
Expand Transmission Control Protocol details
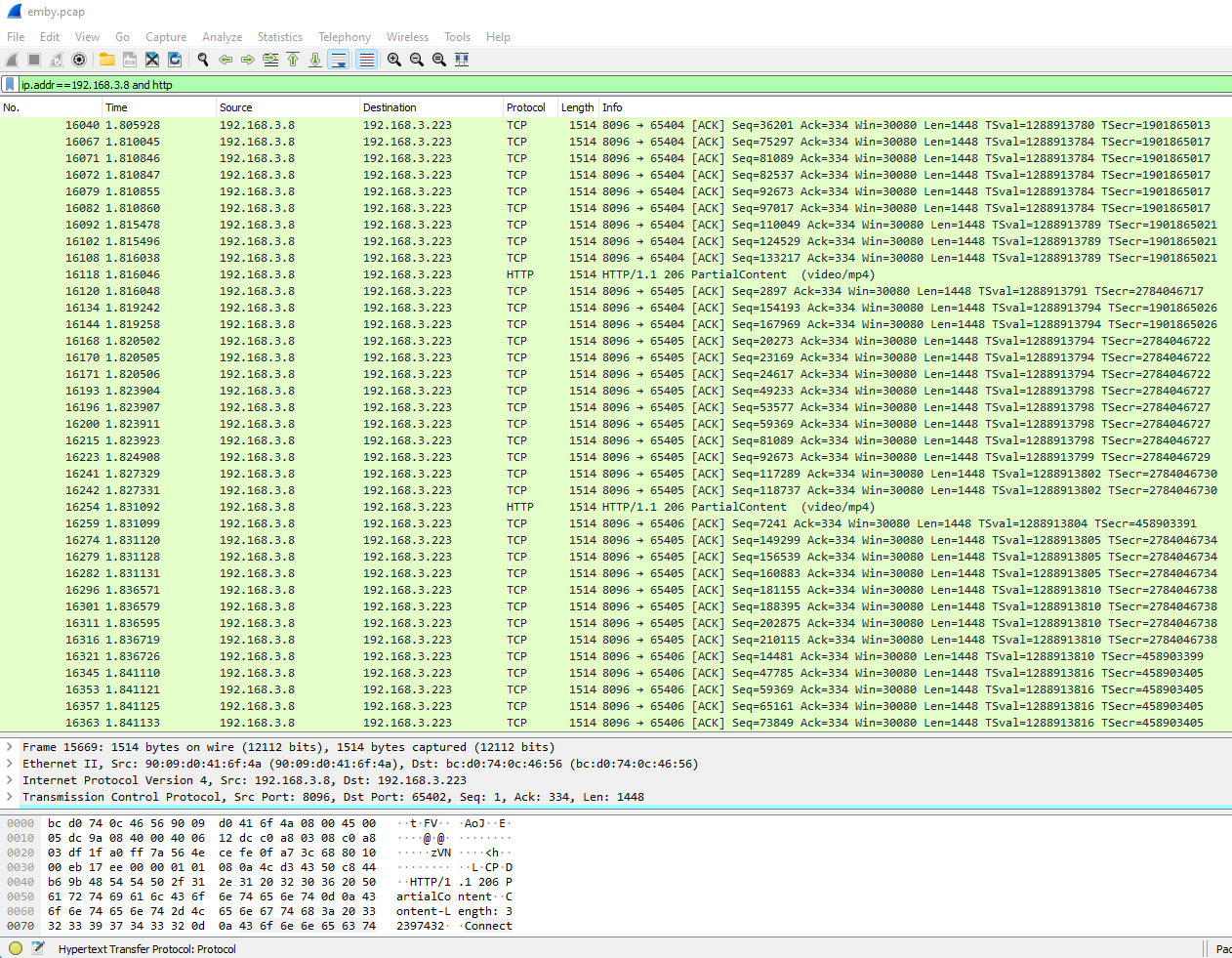pos(10,797)
